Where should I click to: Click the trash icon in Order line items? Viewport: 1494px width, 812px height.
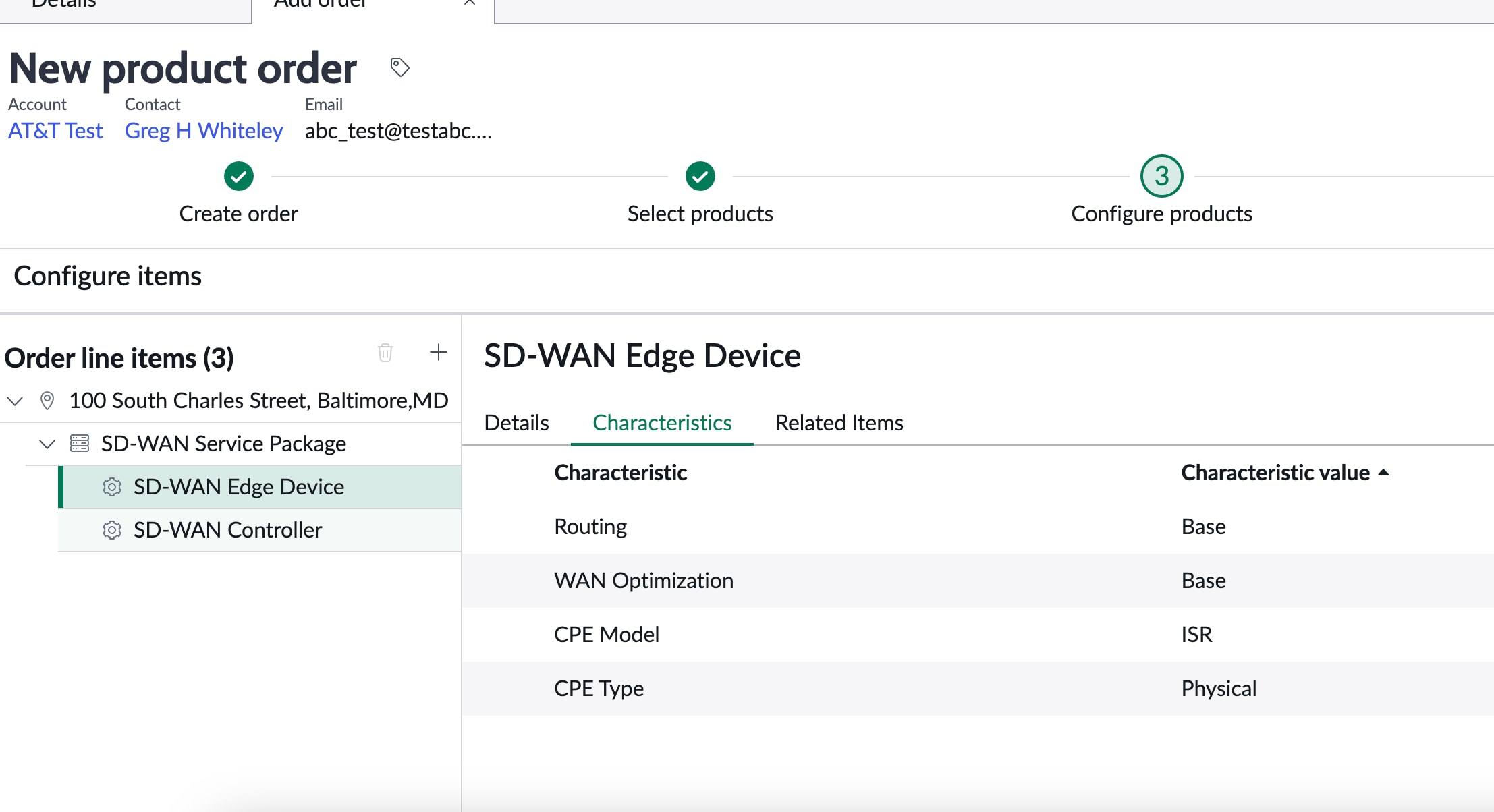[385, 353]
